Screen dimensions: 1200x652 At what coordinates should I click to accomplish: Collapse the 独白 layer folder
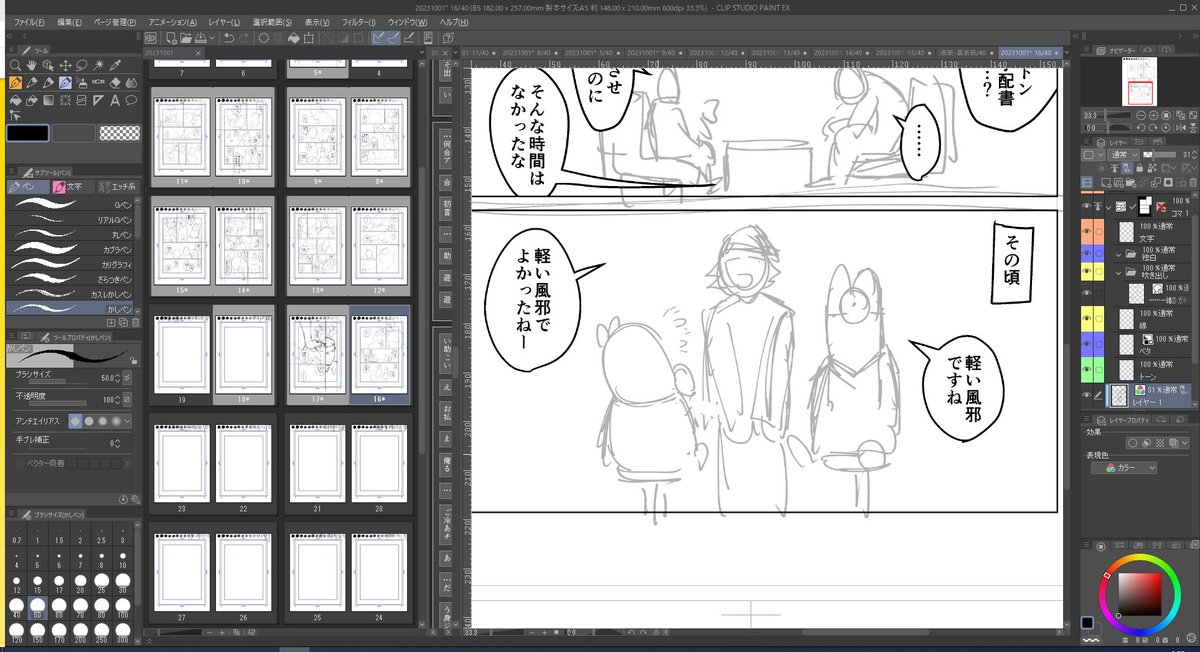1118,254
